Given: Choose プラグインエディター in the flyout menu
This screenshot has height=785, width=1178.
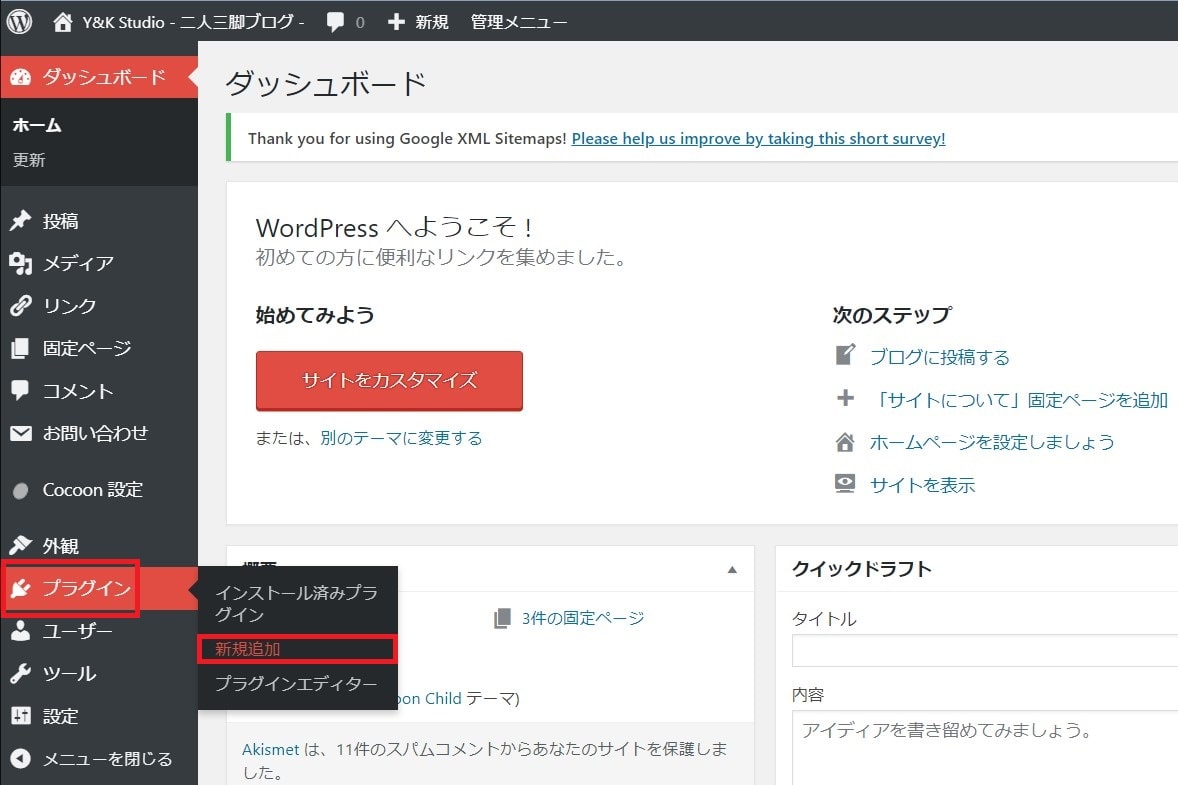Looking at the screenshot, I should (296, 684).
